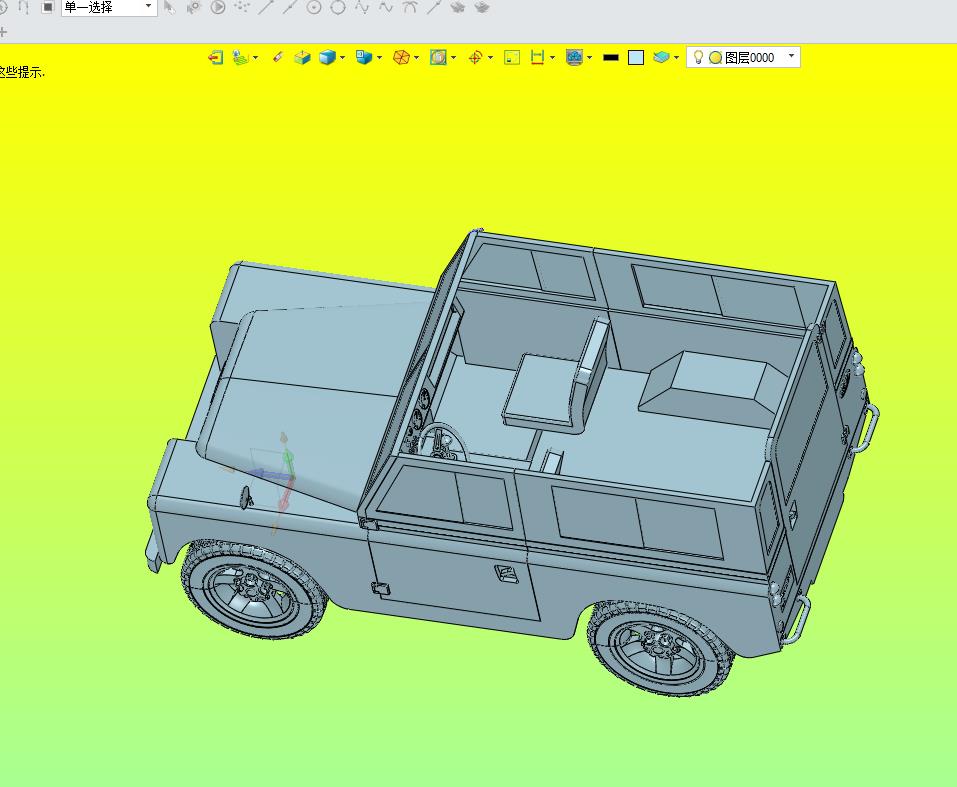The width and height of the screenshot is (957, 787).
Task: Toggle the yellow circle layer state
Action: (x=715, y=57)
